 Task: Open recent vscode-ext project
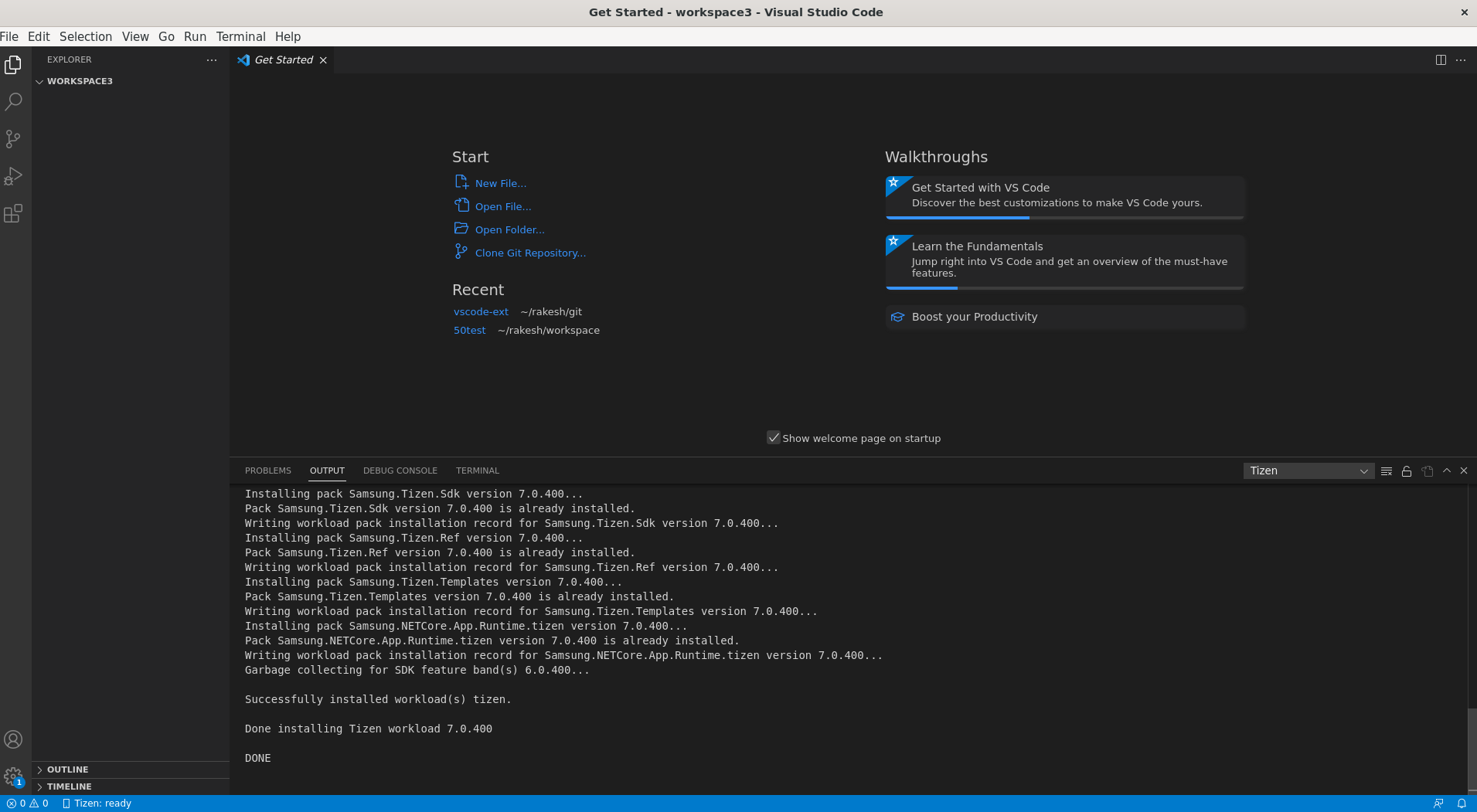coord(481,311)
